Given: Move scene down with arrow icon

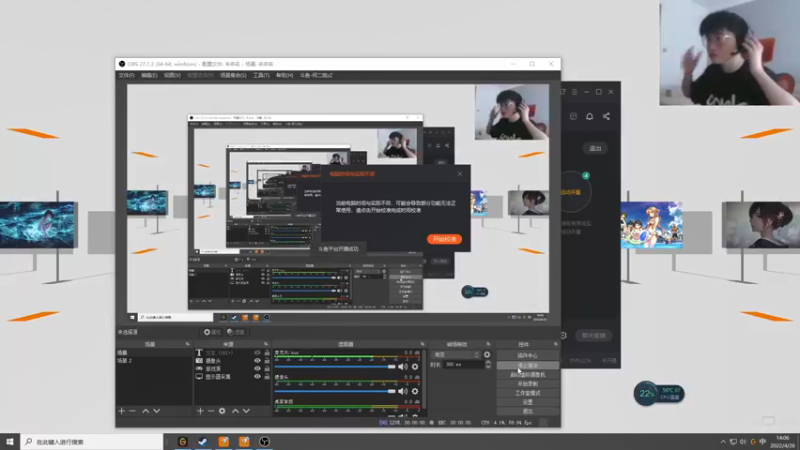Looking at the screenshot, I should [x=157, y=411].
